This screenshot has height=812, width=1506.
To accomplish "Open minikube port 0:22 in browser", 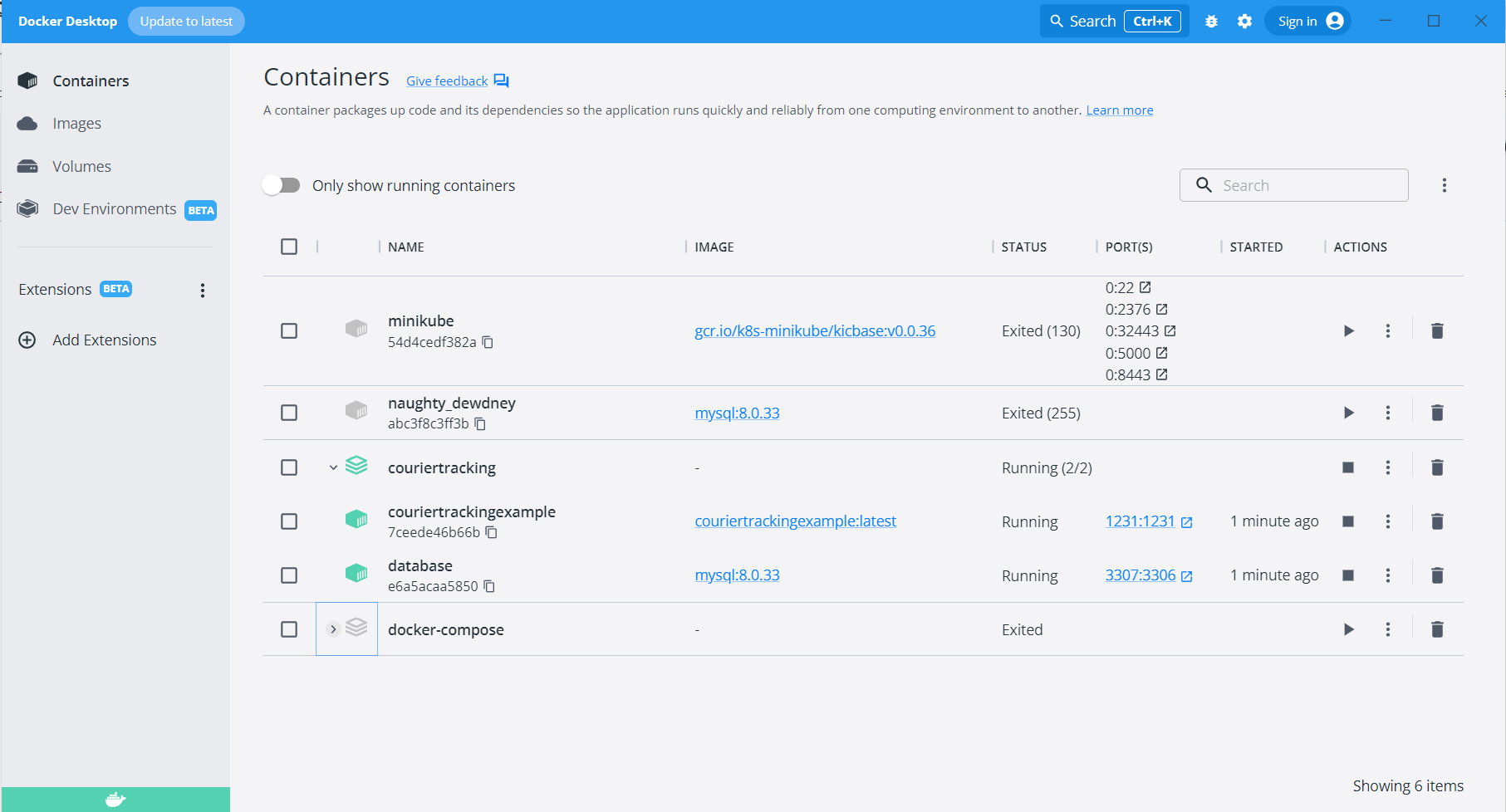I will 1145,287.
